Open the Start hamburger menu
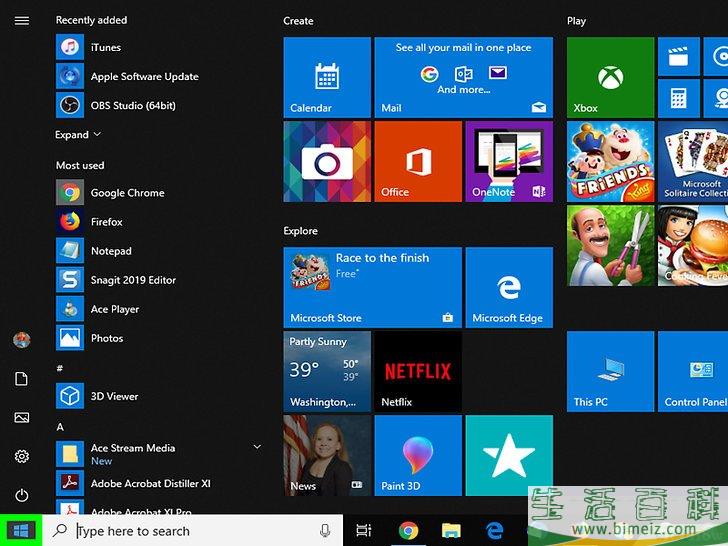The image size is (728, 546). coord(21,20)
